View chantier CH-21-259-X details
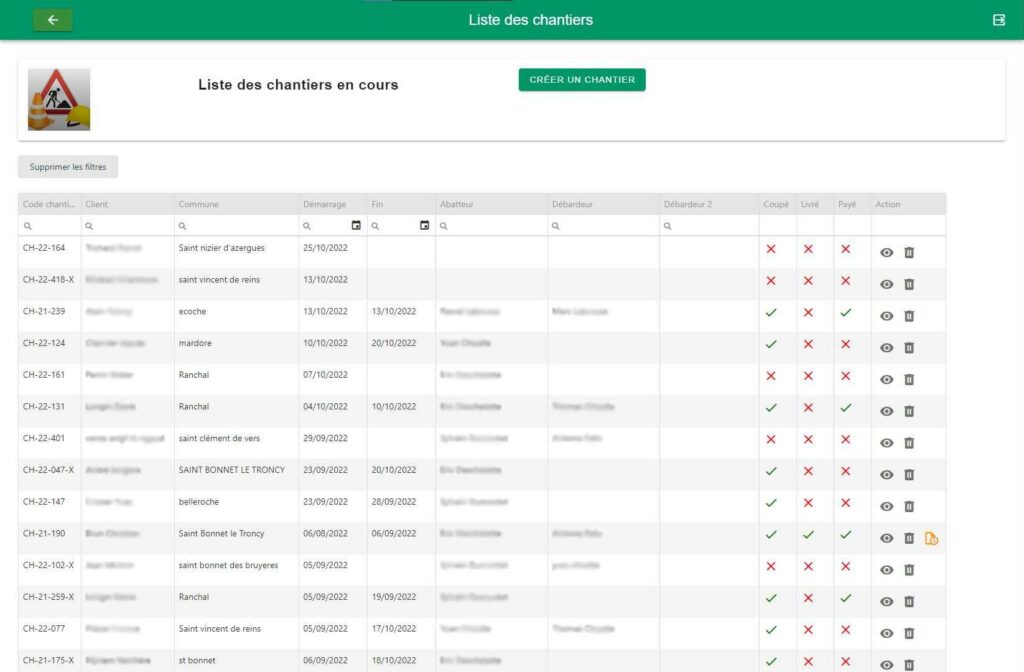The image size is (1024, 672). click(886, 601)
